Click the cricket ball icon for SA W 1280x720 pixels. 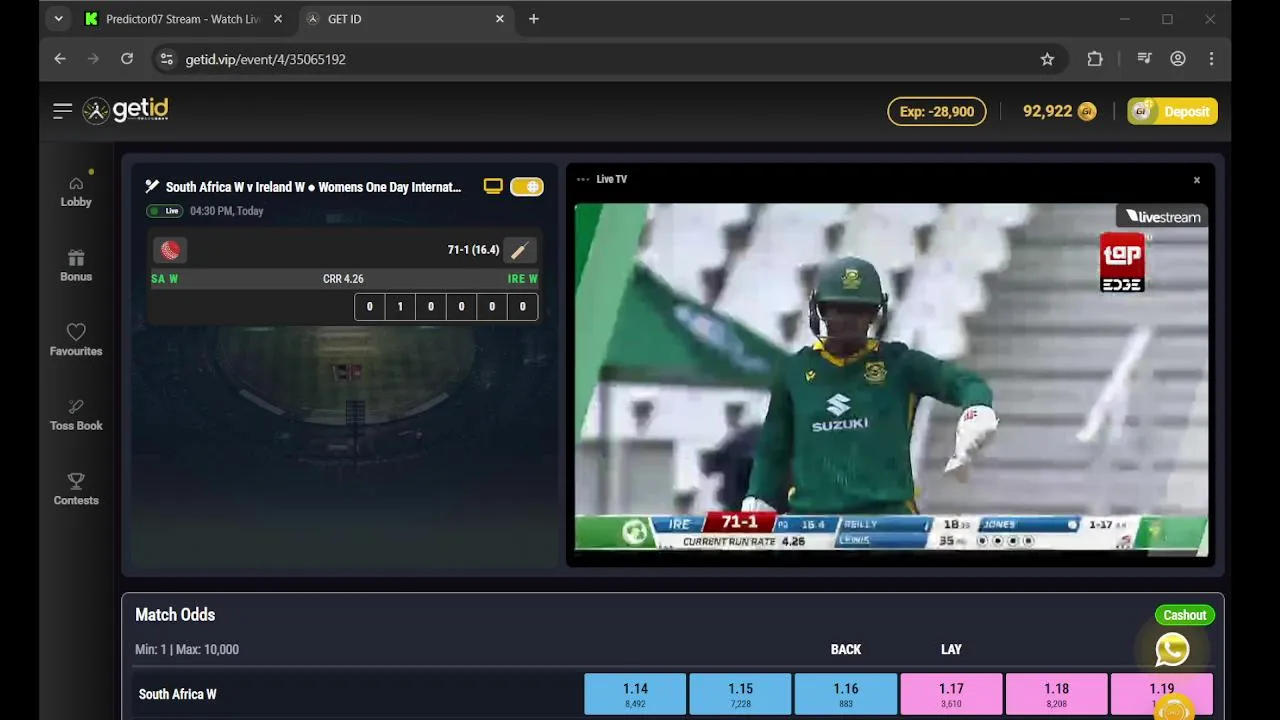pyautogui.click(x=170, y=250)
